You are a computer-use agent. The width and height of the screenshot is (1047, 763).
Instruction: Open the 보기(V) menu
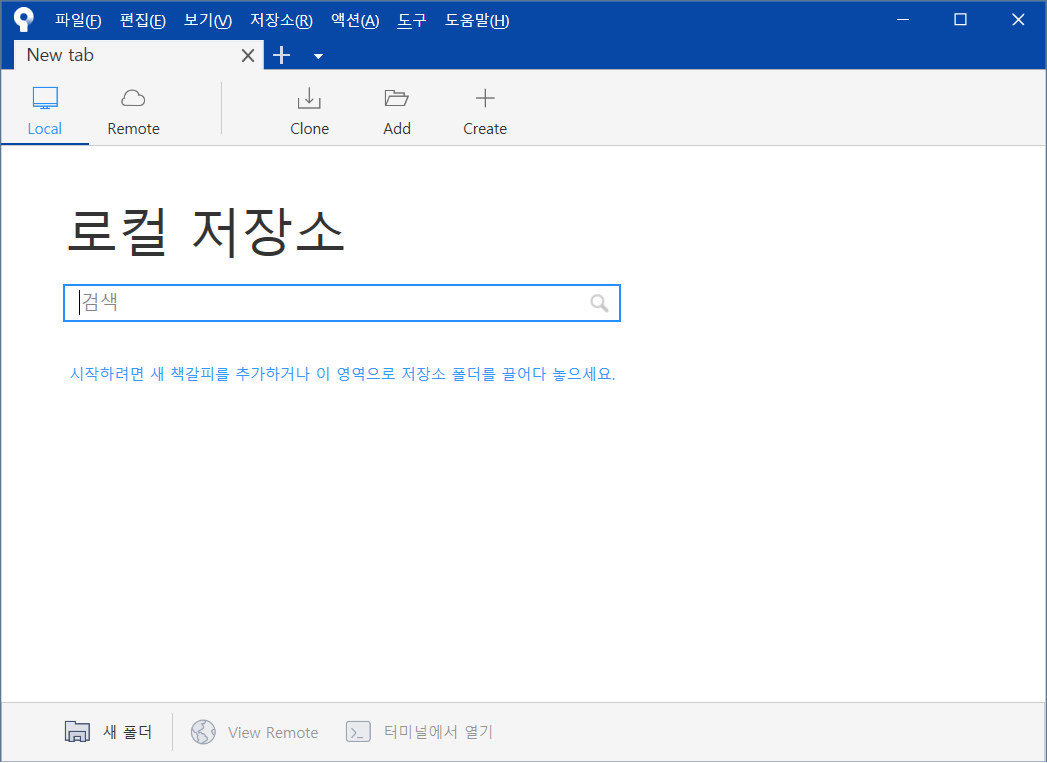coord(208,21)
